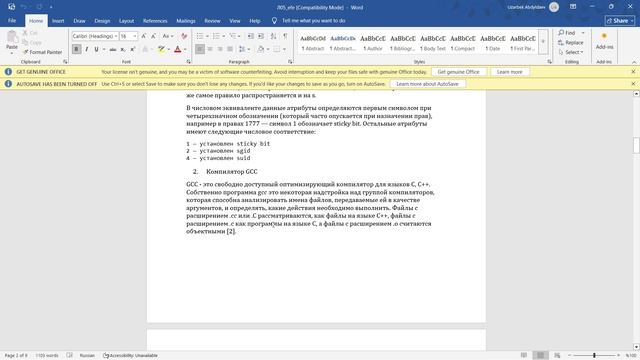Click the zoom in plus button
The width and height of the screenshot is (640, 360).
point(618,356)
